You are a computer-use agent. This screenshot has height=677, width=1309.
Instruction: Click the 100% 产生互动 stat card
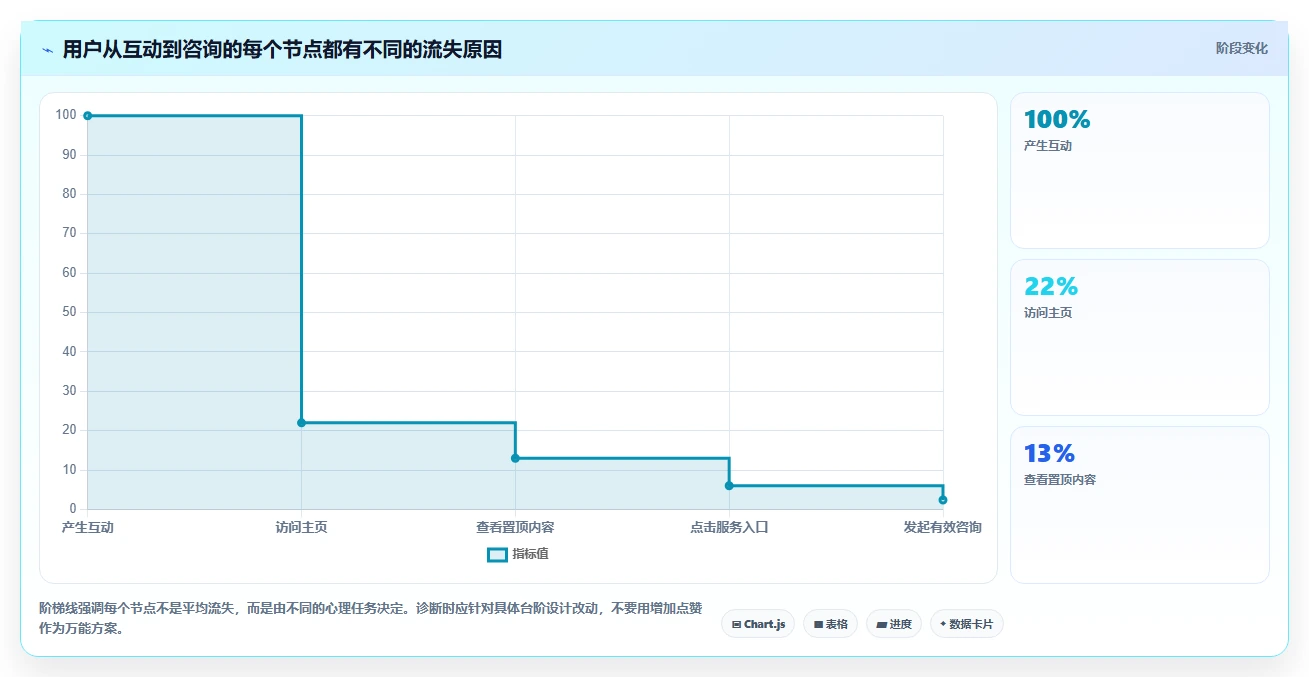click(1140, 170)
